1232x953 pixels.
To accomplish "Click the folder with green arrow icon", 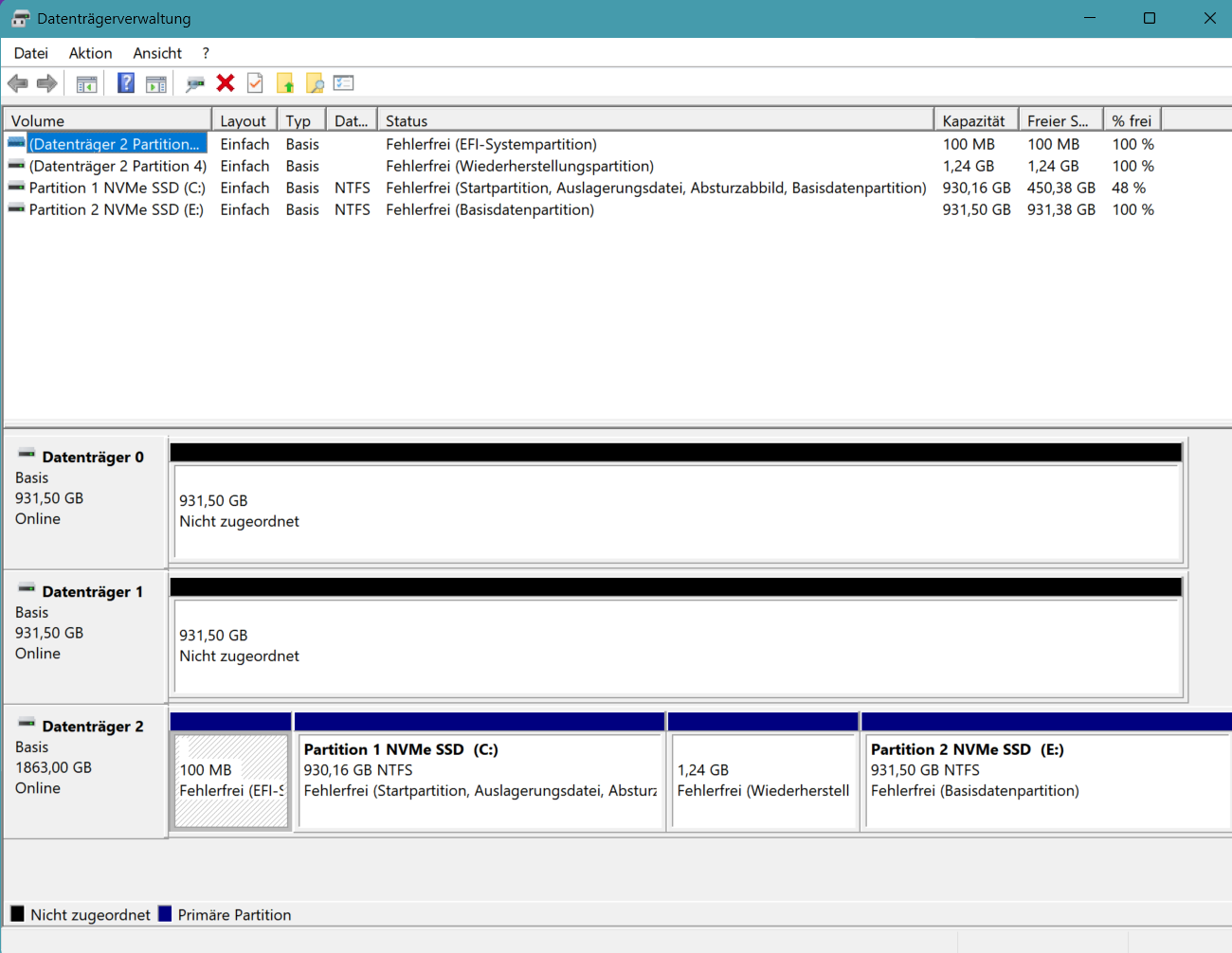I will (285, 83).
